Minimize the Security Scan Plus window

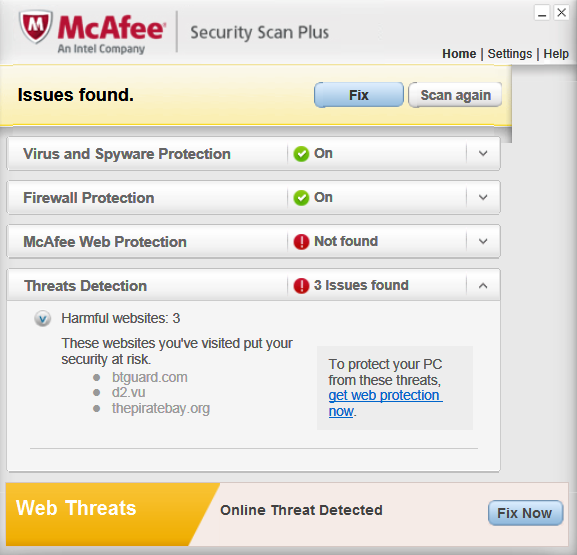(542, 13)
